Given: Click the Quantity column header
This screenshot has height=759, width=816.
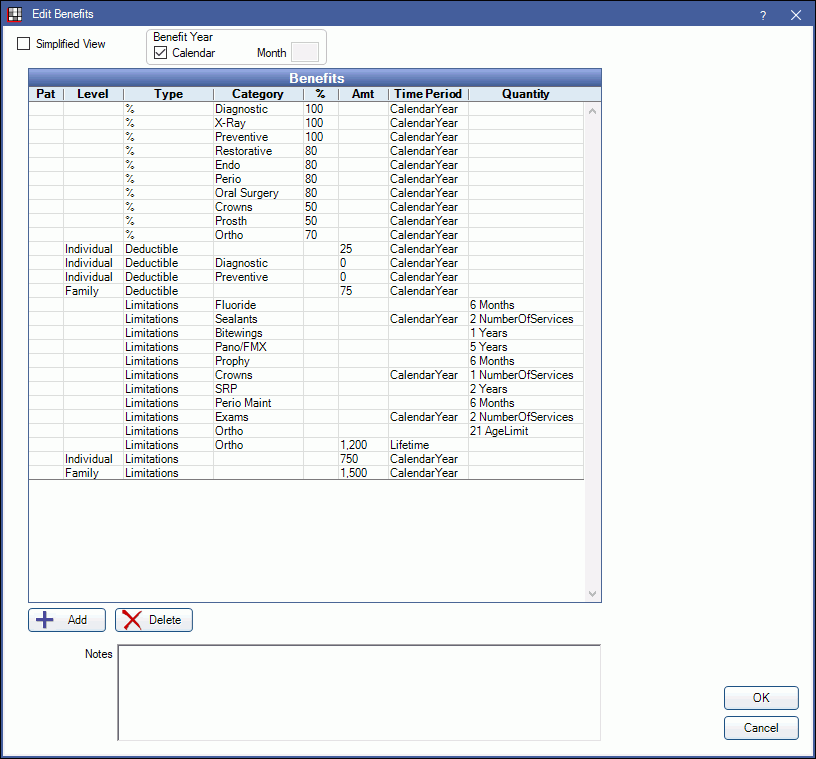Looking at the screenshot, I should click(x=526, y=94).
